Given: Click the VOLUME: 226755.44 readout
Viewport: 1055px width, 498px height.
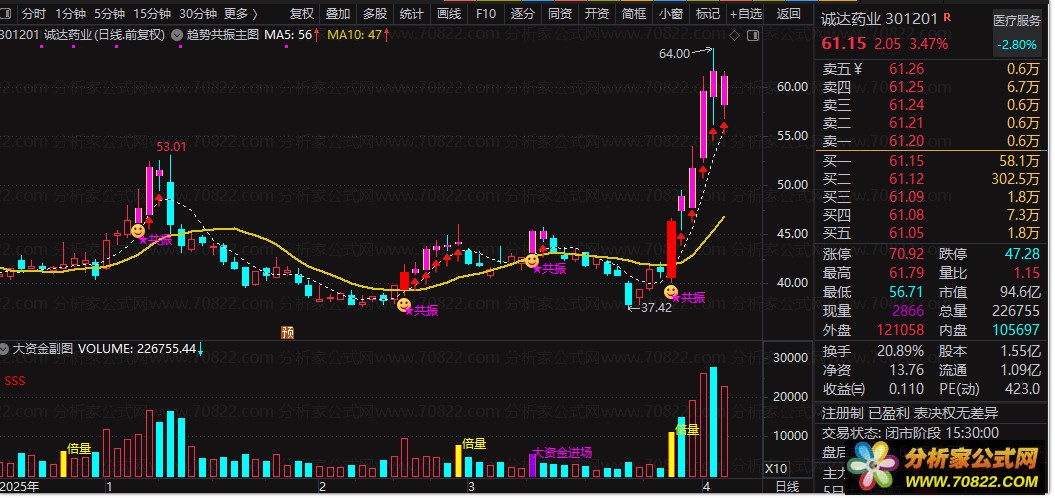Looking at the screenshot, I should [x=137, y=349].
